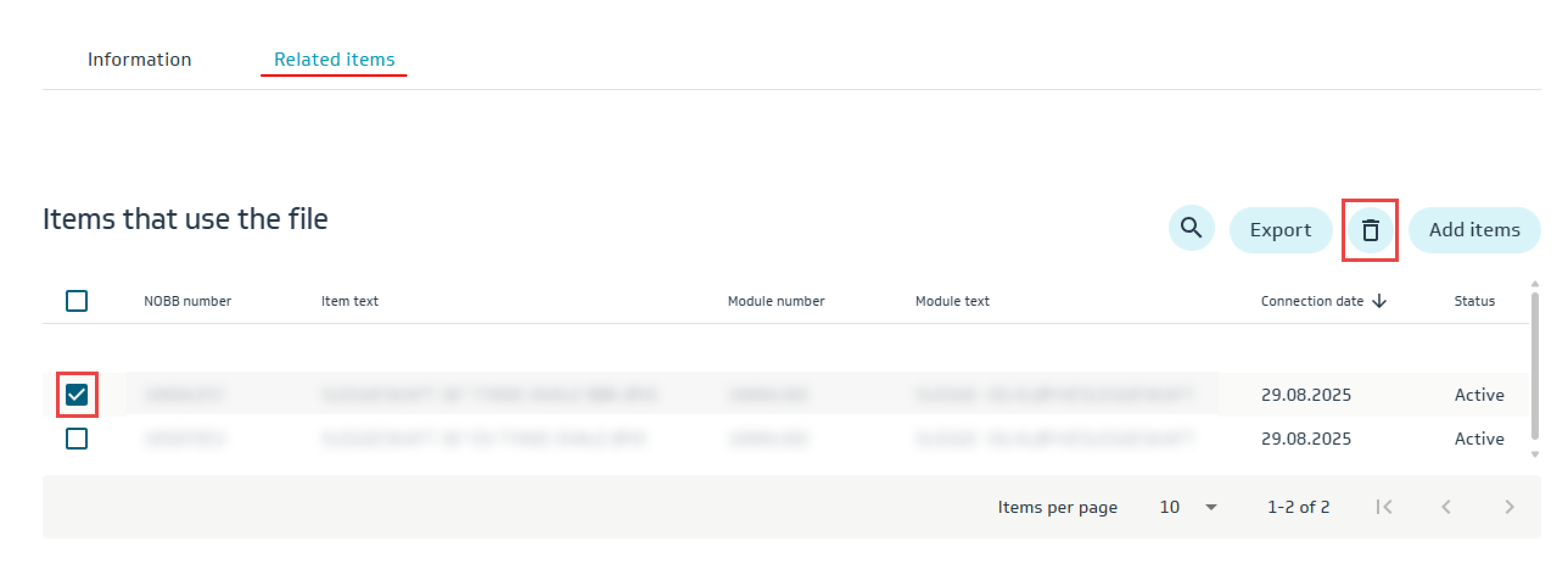Sort by Status column header
The height and width of the screenshot is (575, 1568).
click(x=1474, y=301)
